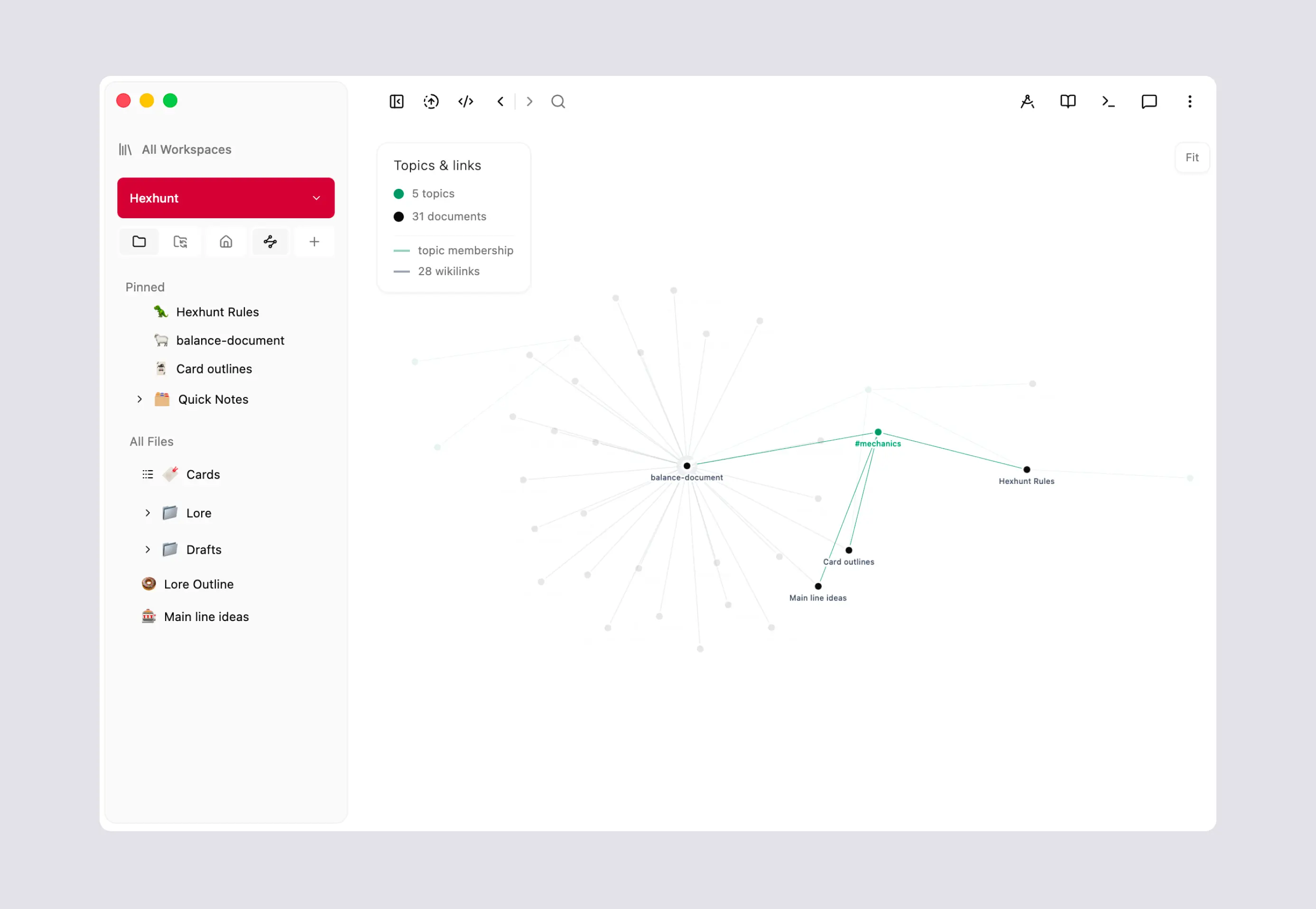The width and height of the screenshot is (1316, 909).
Task: Select the Drafts folder
Action: click(x=204, y=549)
